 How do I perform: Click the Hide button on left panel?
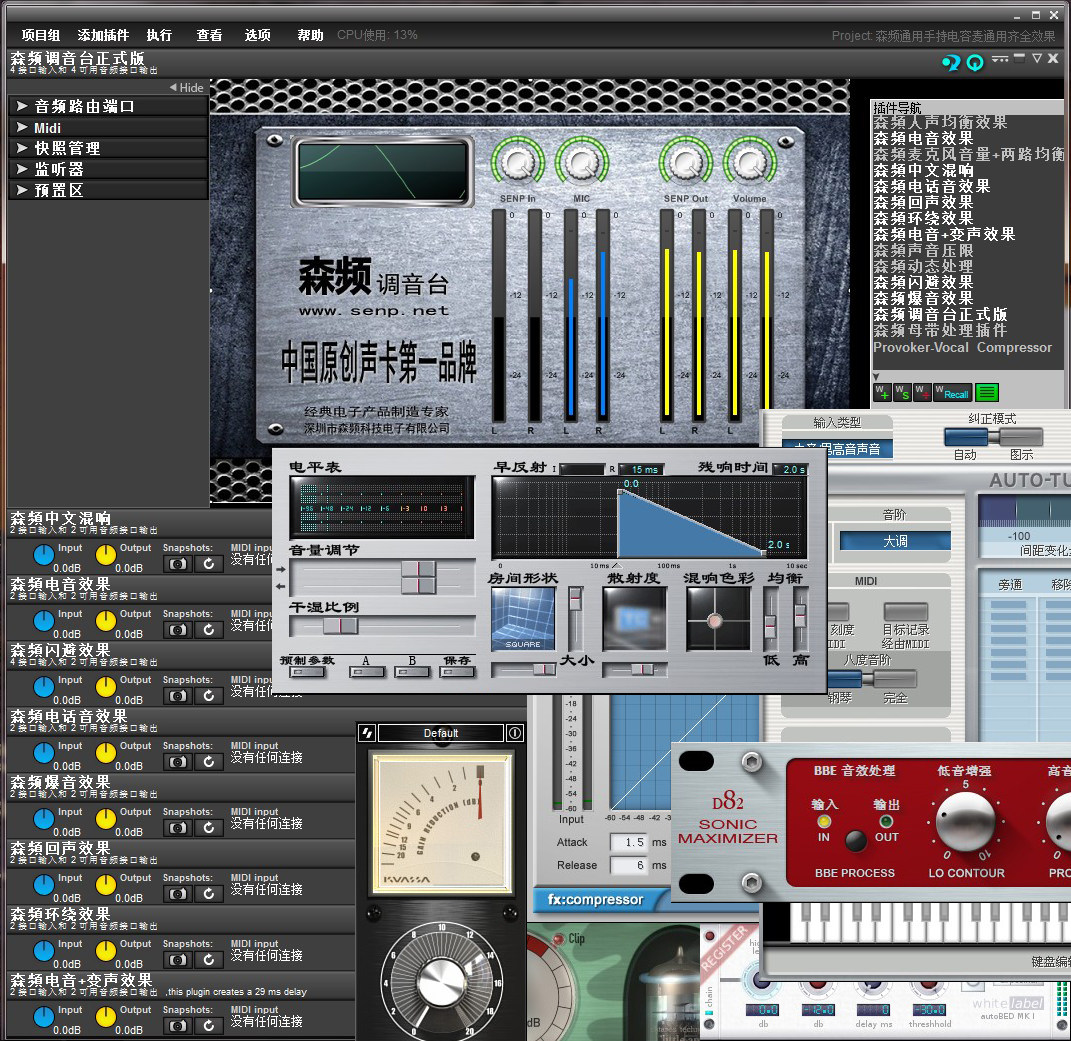(186, 87)
